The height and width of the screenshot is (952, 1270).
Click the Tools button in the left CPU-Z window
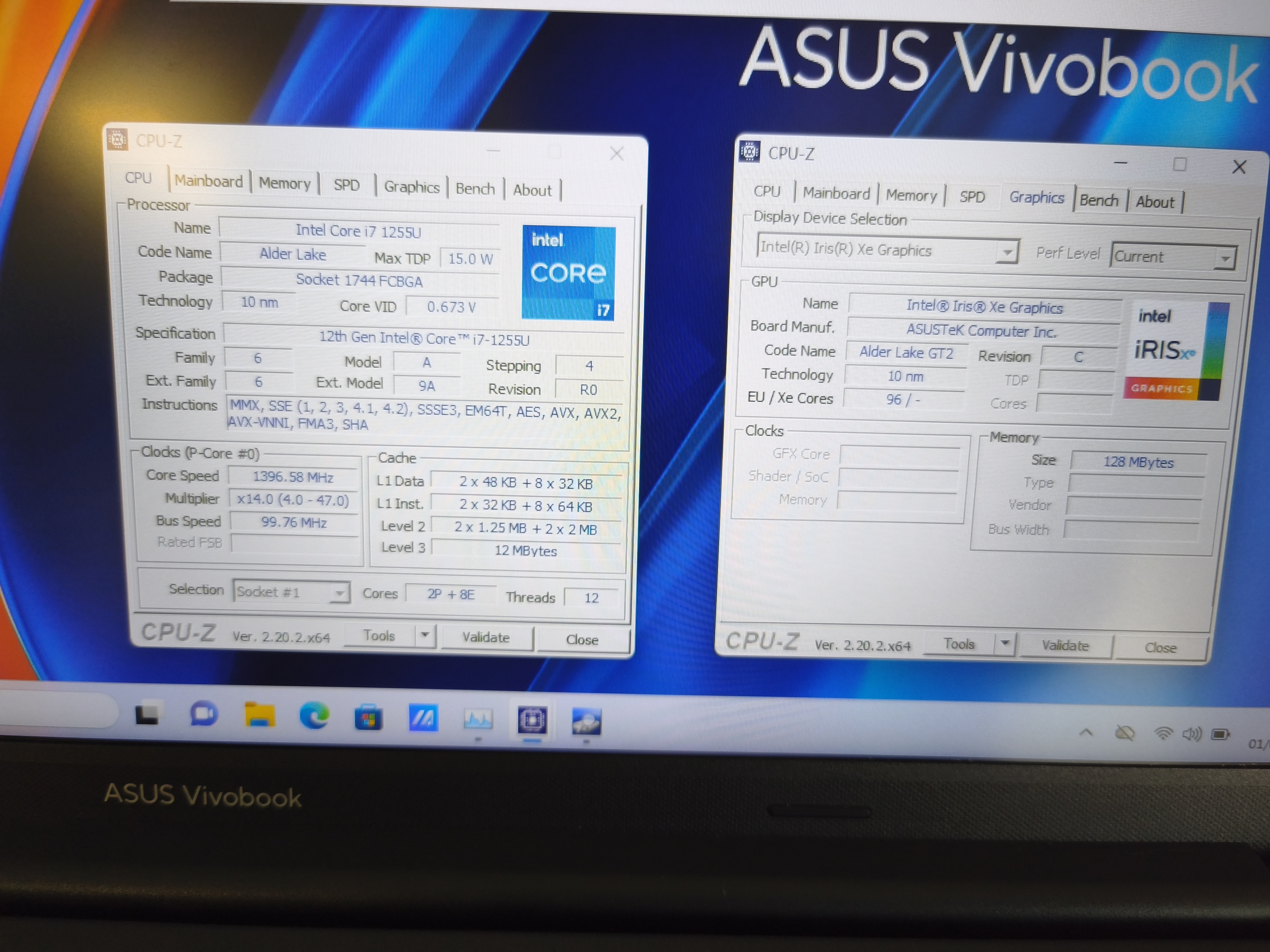(380, 635)
